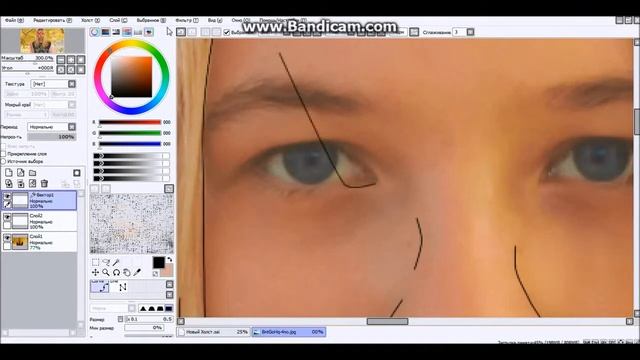Open the Вид menu
This screenshot has width=640, height=360.
click(215, 20)
